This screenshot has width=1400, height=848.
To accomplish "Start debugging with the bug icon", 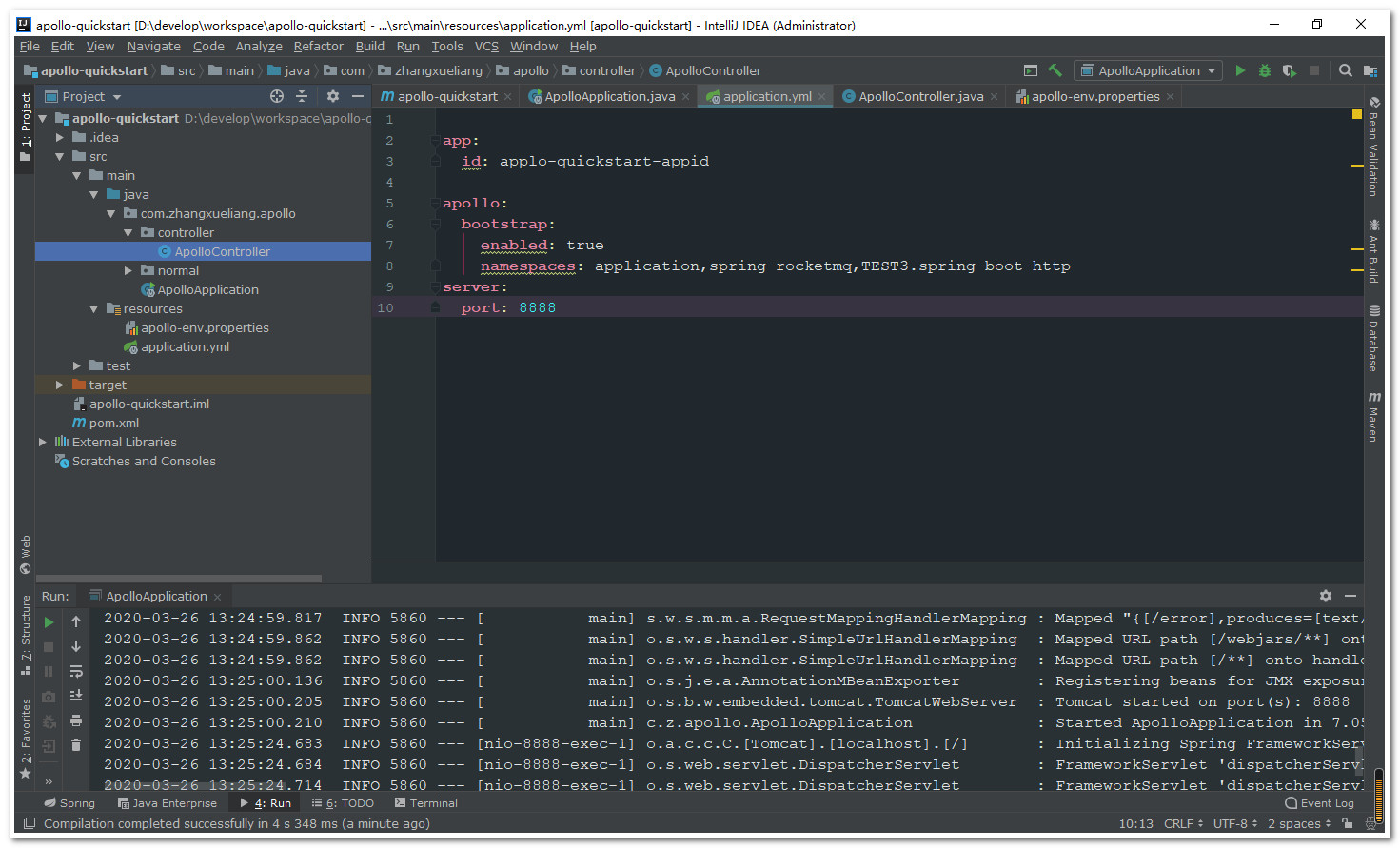I will point(1265,70).
